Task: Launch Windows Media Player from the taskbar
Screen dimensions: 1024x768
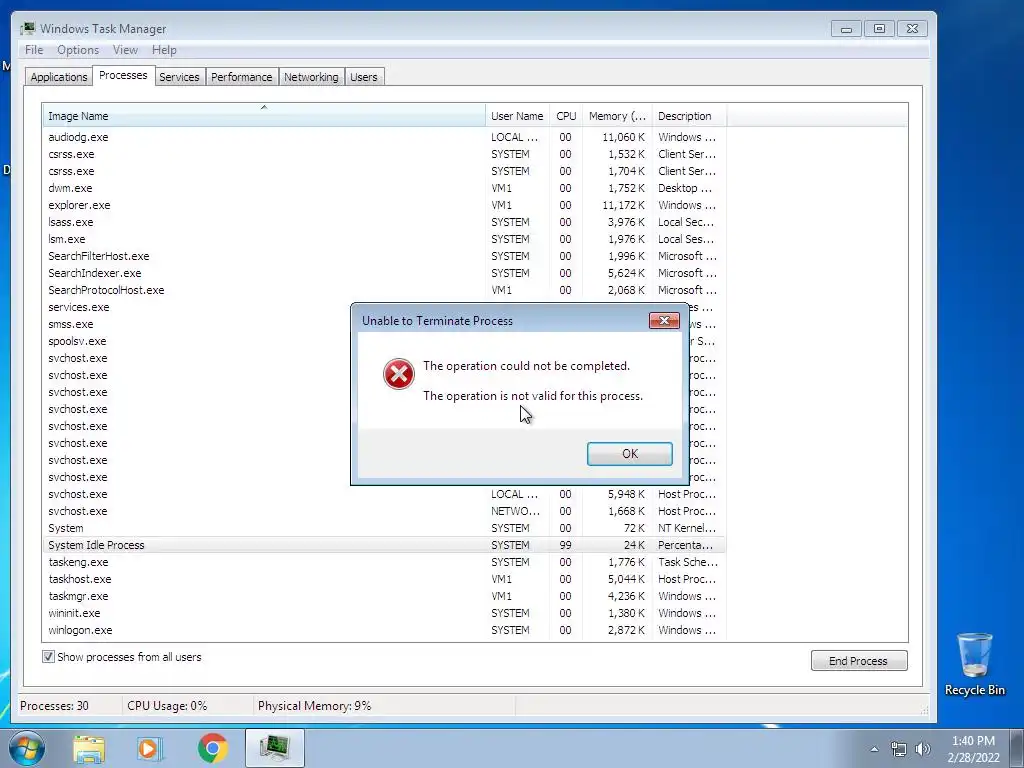Action: (x=150, y=749)
